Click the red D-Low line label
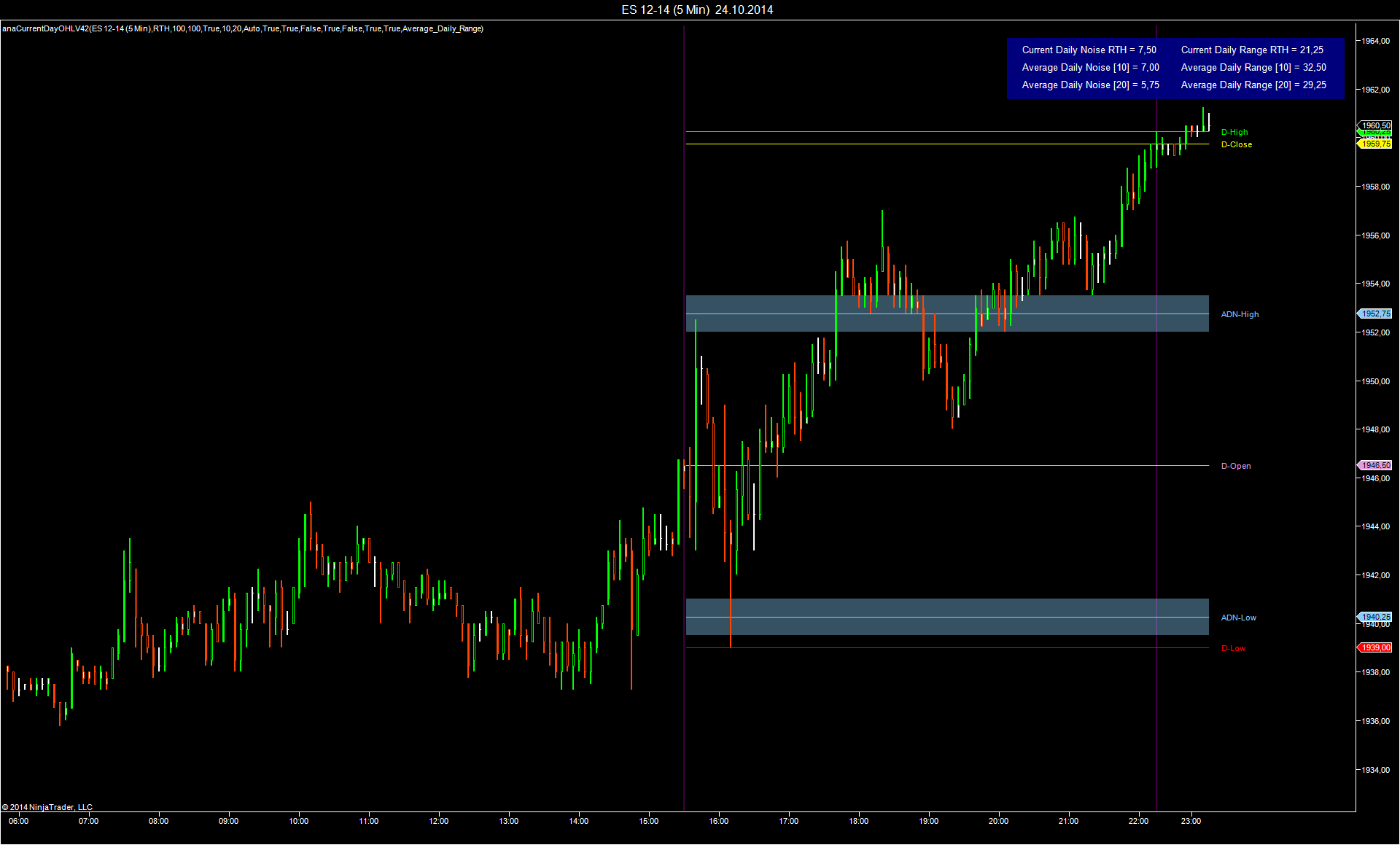This screenshot has width=1400, height=845. click(1233, 648)
